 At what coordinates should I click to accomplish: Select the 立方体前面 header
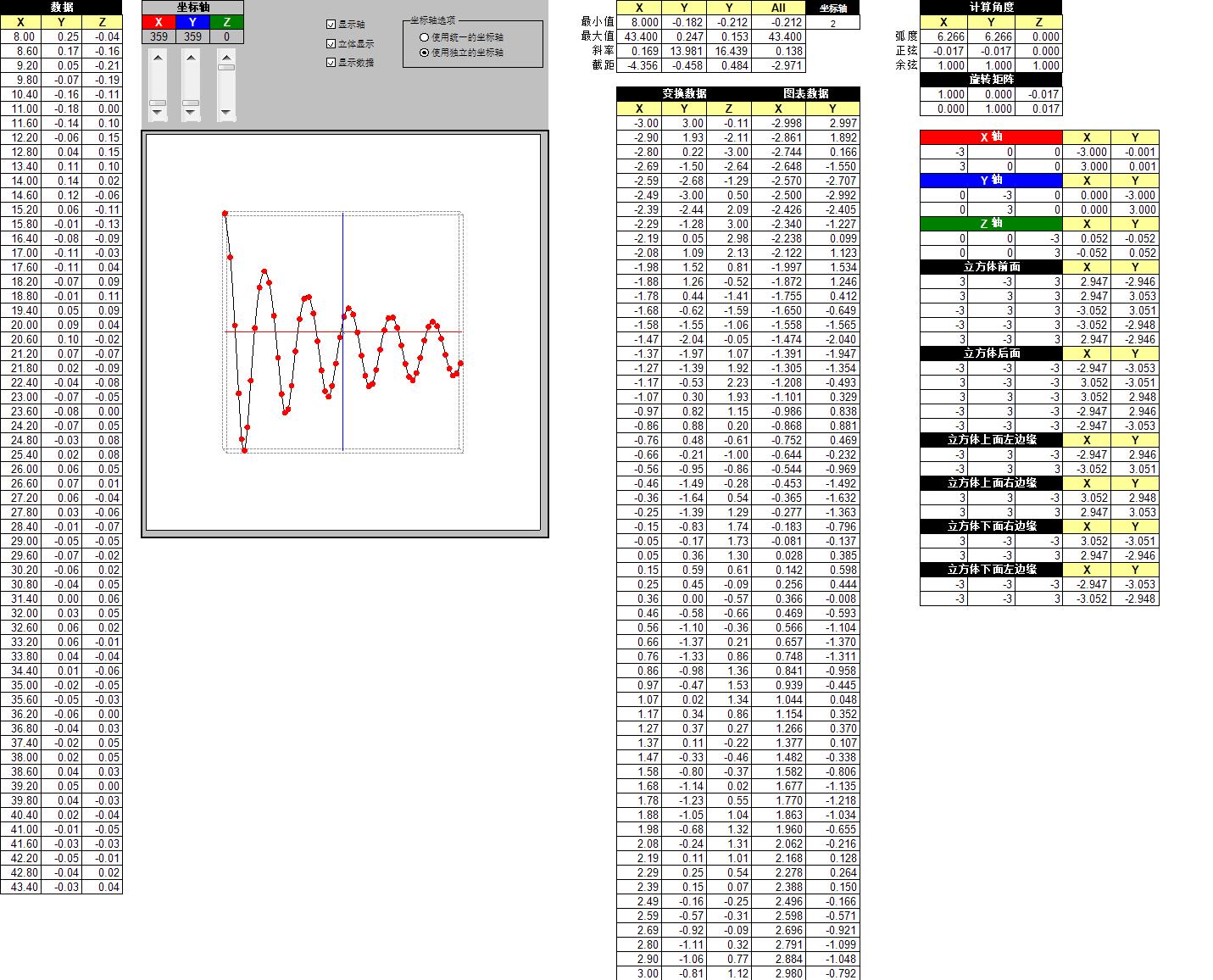(991, 267)
